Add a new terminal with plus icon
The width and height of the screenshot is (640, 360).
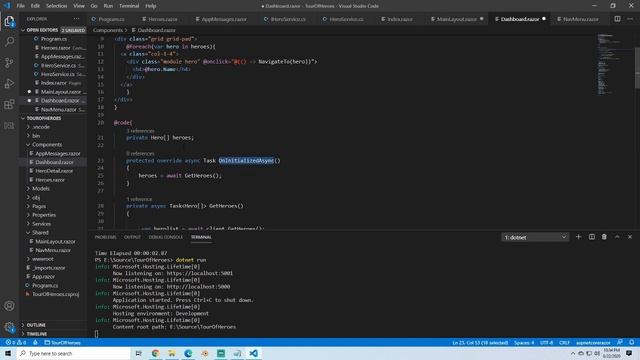578,237
